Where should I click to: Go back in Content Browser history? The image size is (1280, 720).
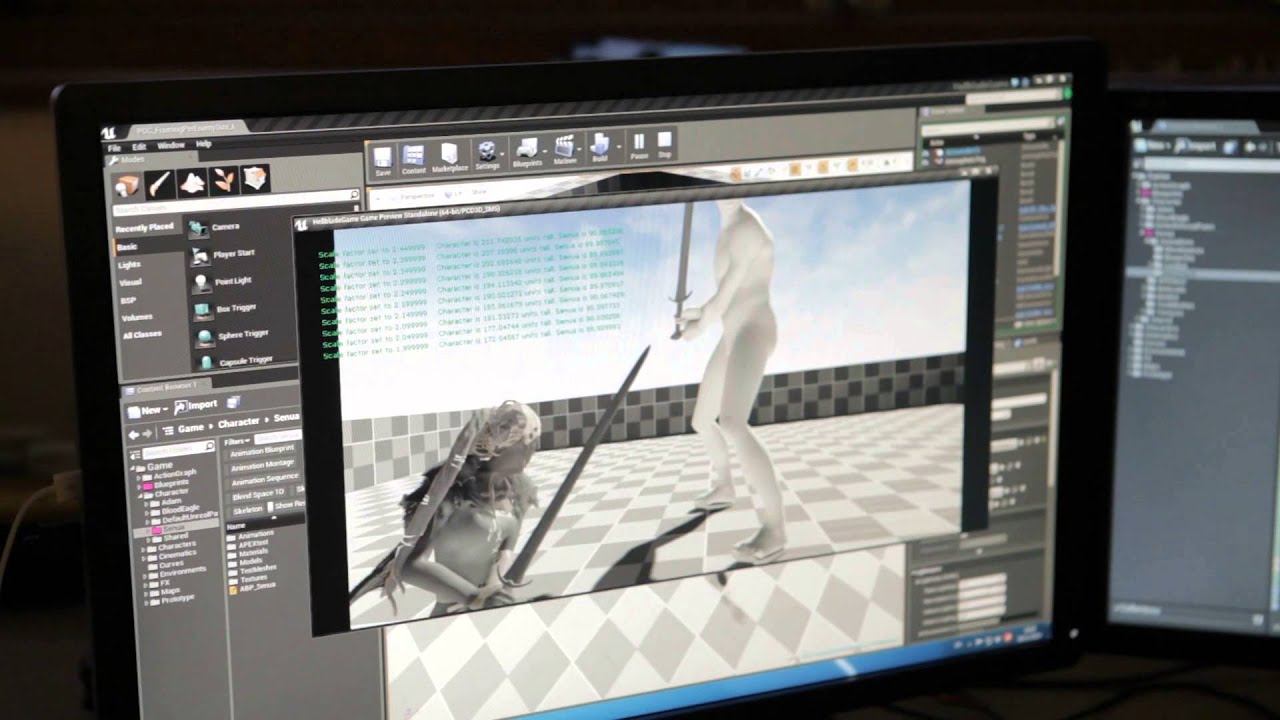coord(133,433)
